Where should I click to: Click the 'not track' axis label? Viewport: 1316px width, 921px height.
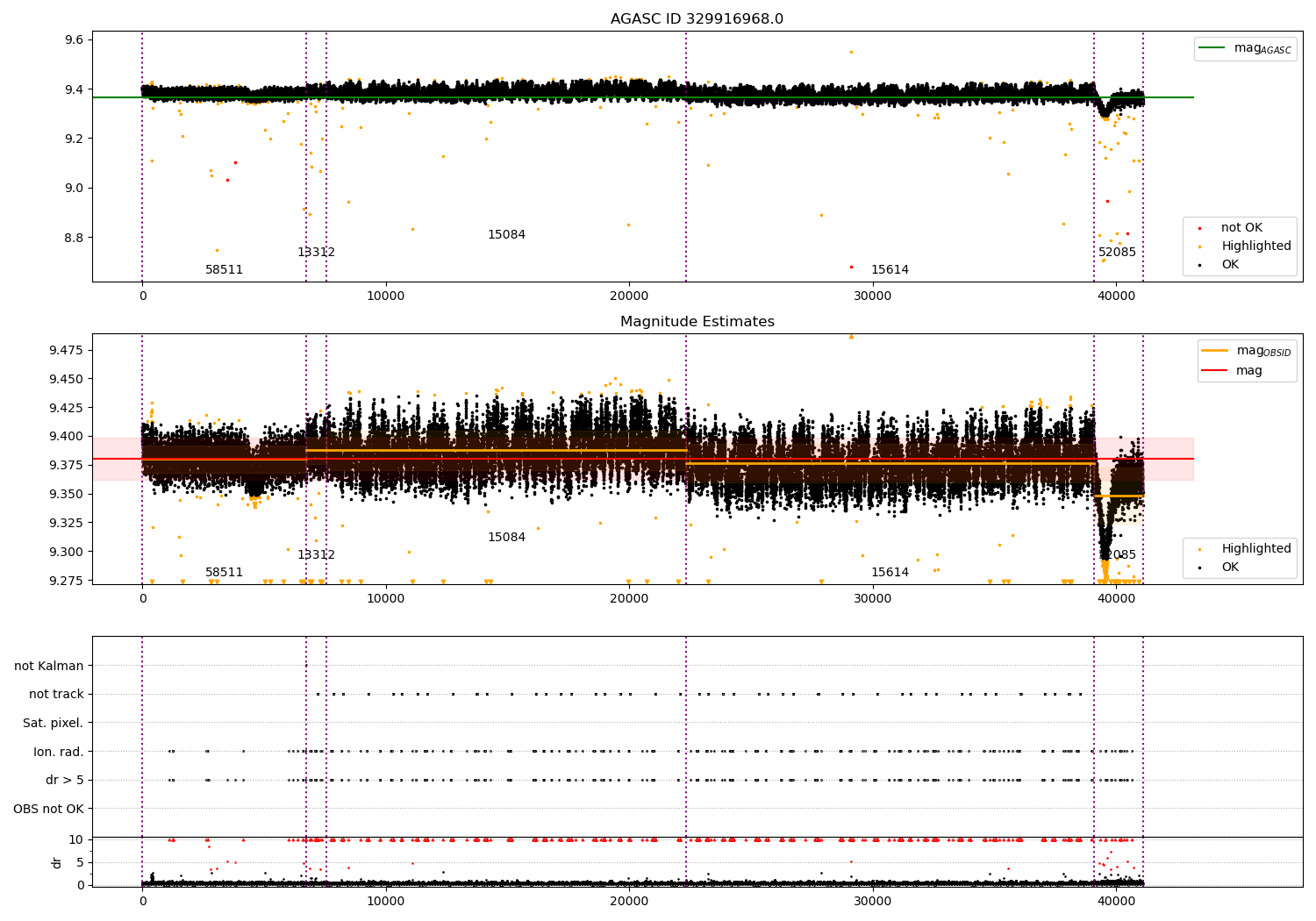[x=56, y=695]
